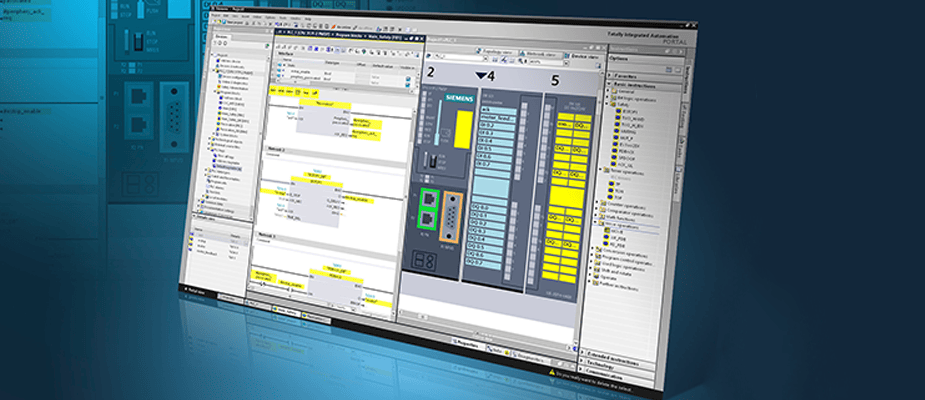Expand the Favorites section
Image resolution: width=925 pixels, height=400 pixels.
click(609, 75)
